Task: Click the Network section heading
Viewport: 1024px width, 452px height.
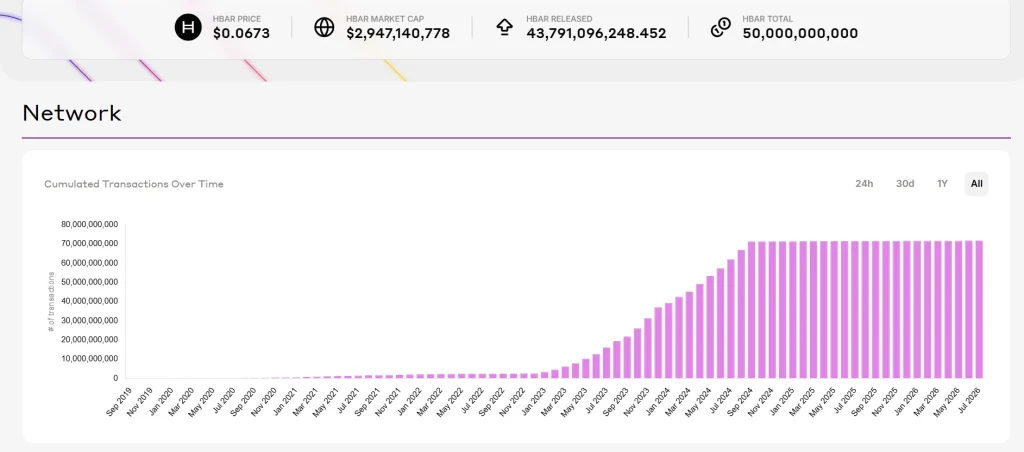Action: [72, 113]
